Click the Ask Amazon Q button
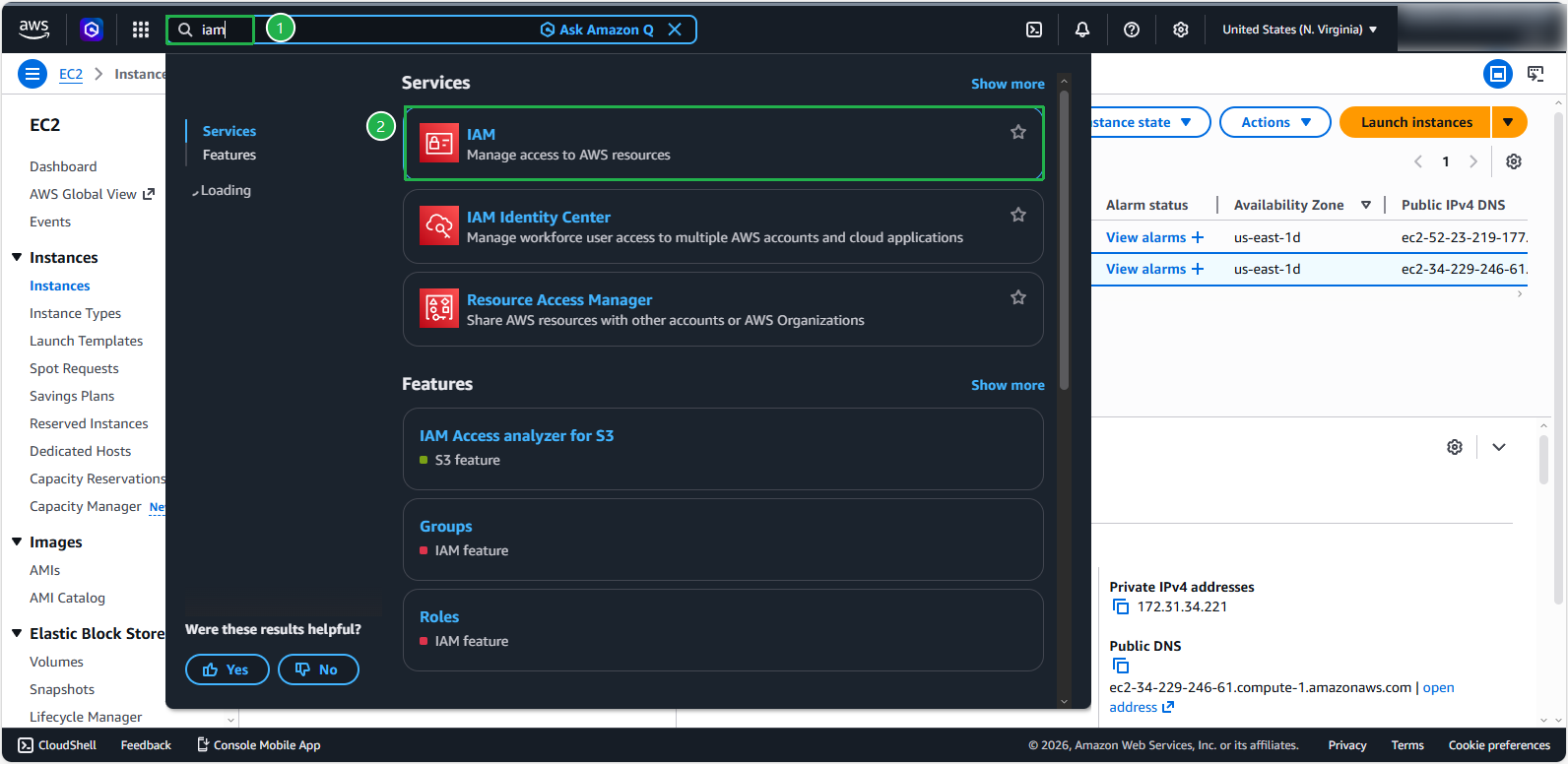This screenshot has height=764, width=1568. point(597,30)
